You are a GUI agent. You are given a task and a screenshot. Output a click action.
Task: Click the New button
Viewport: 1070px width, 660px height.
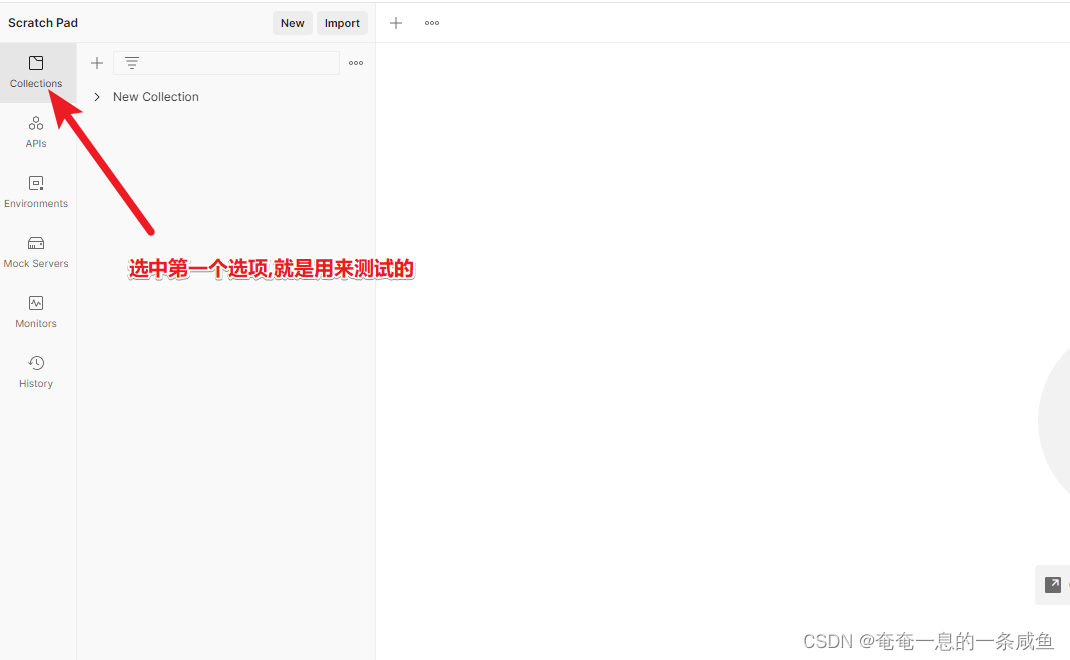293,23
